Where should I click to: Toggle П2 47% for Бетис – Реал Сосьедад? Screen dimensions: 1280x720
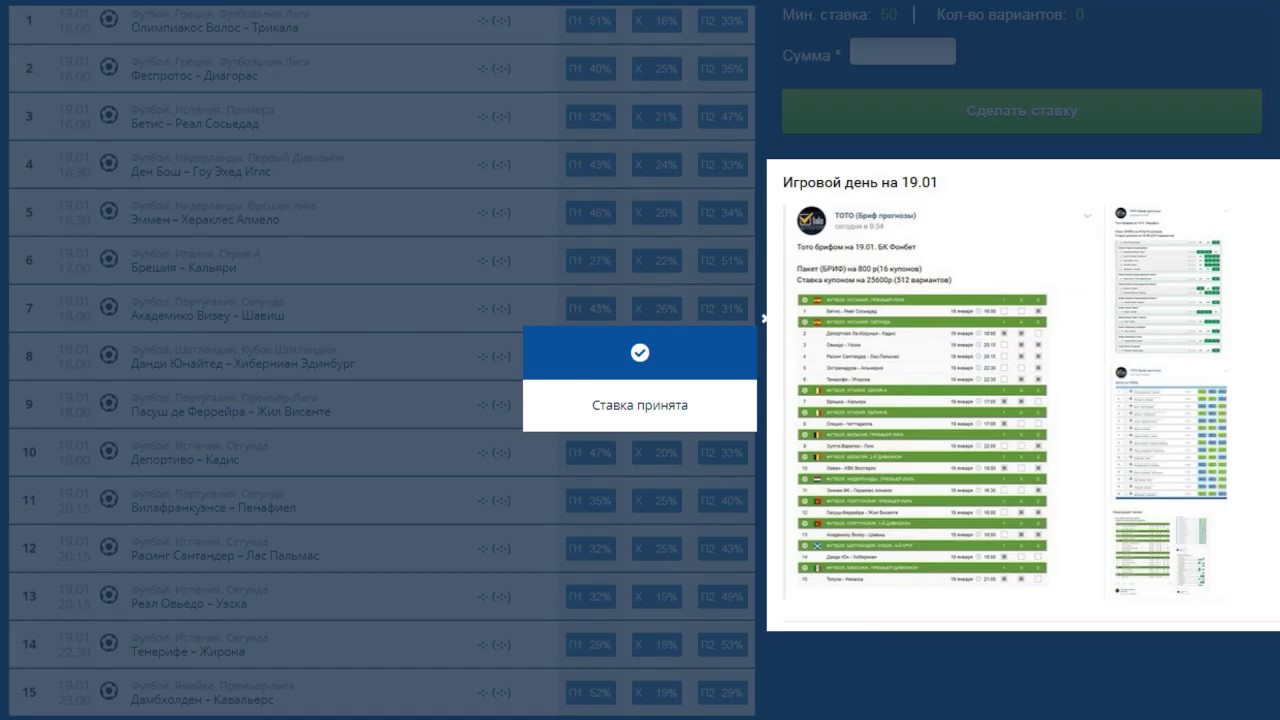(x=723, y=117)
